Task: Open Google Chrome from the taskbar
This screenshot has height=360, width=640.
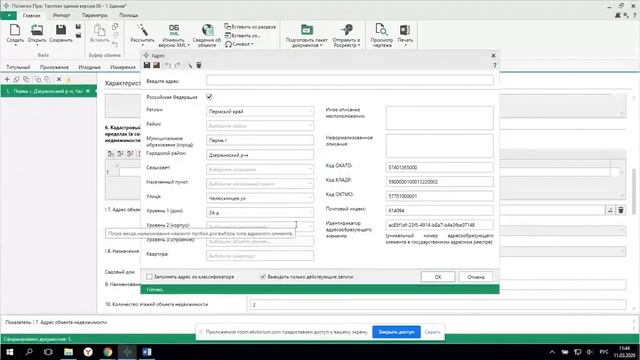Action: click(x=107, y=351)
